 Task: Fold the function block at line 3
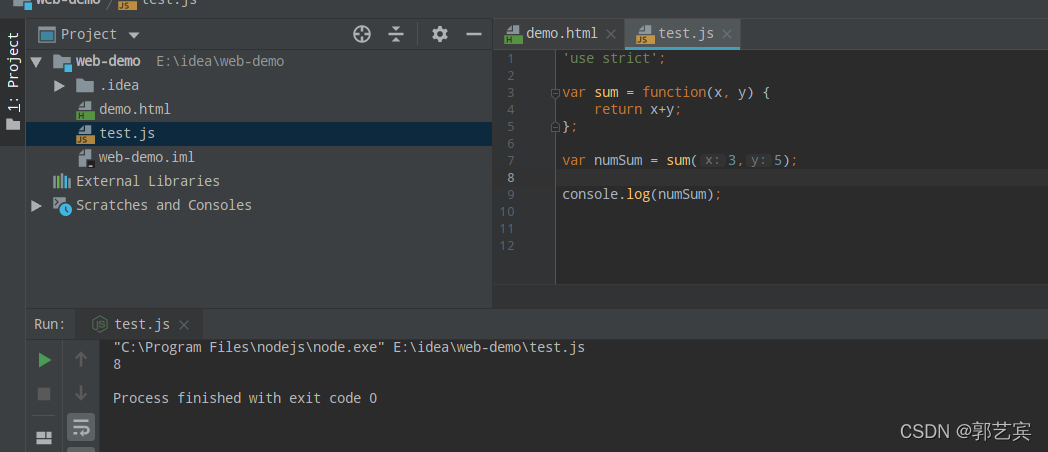click(x=555, y=93)
